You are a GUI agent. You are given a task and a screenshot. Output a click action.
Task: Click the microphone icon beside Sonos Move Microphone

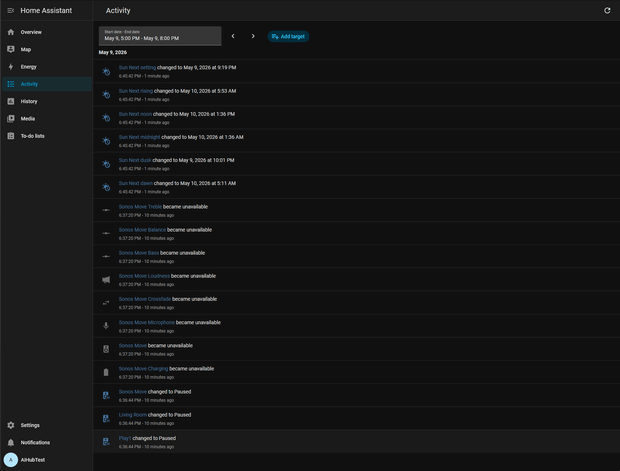click(x=106, y=326)
